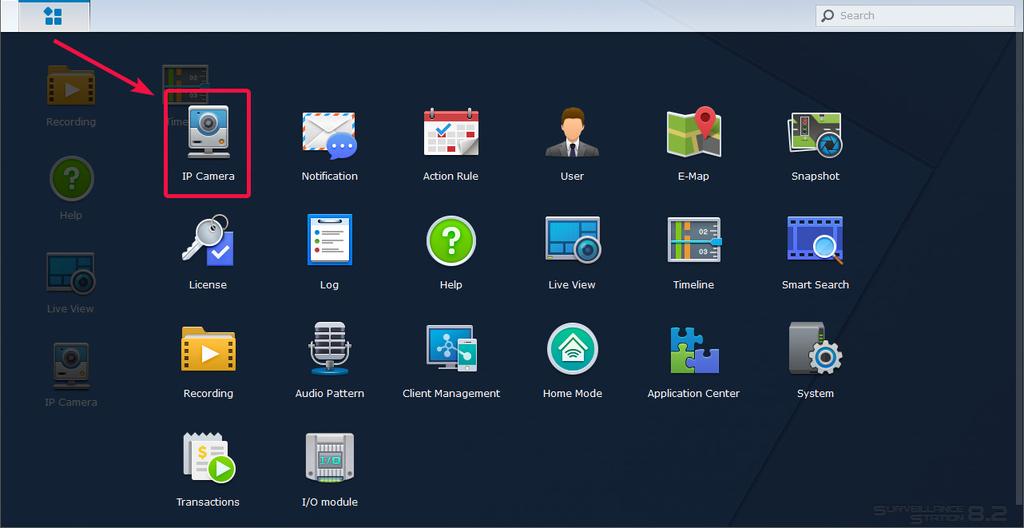
Task: Open the Application Center puzzle icon
Action: tap(694, 350)
